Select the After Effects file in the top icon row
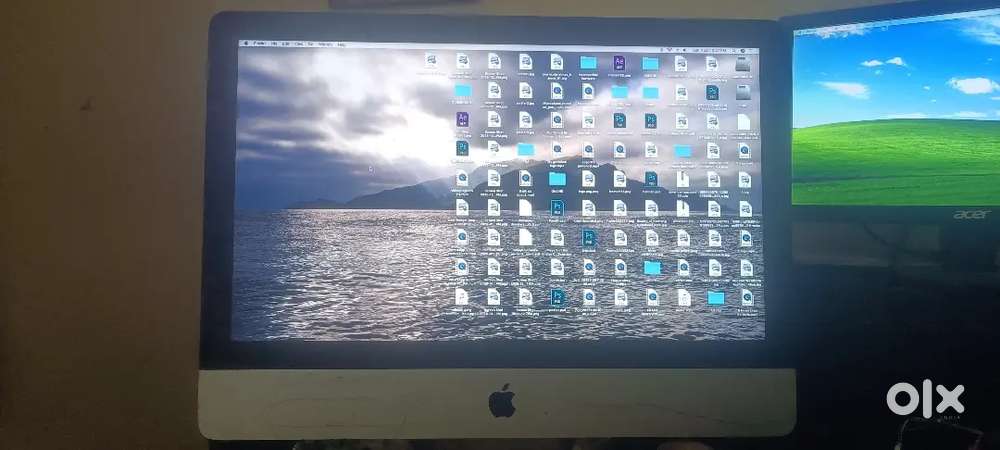 click(x=619, y=63)
